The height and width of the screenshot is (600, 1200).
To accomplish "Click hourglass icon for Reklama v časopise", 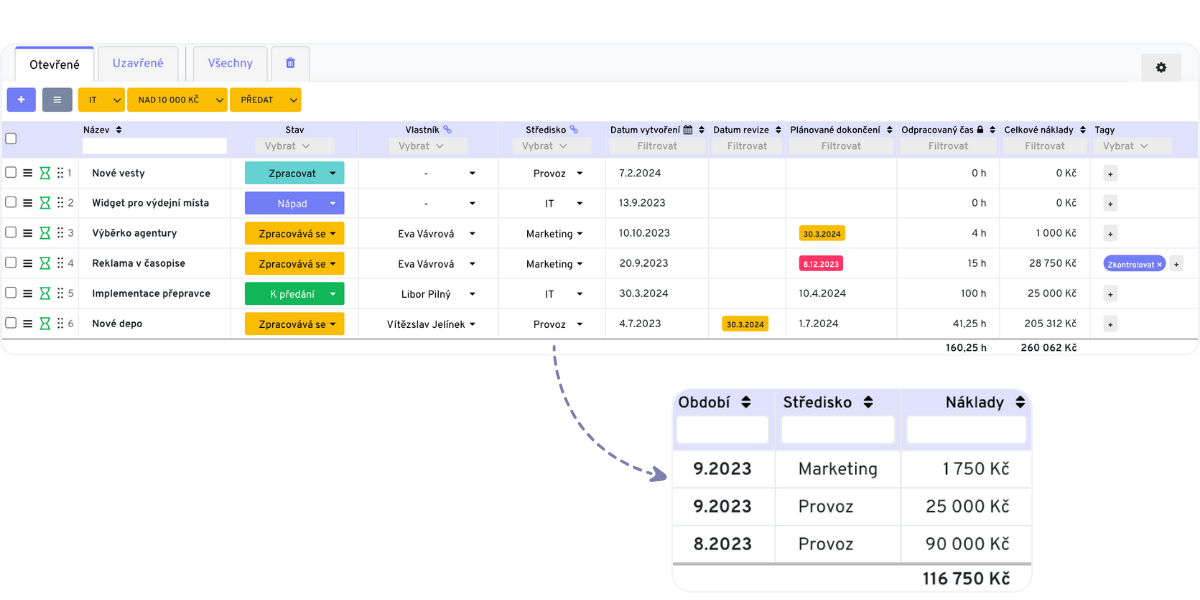I will pyautogui.click(x=45, y=263).
